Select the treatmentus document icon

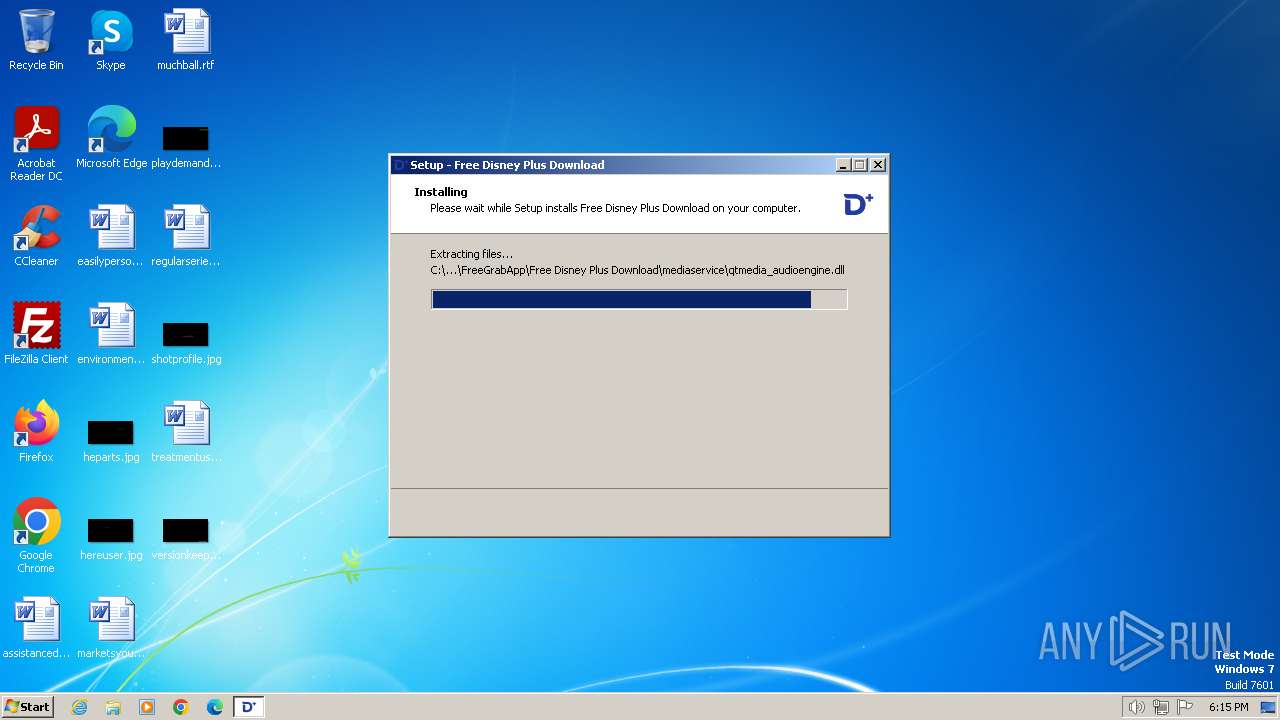pyautogui.click(x=186, y=432)
